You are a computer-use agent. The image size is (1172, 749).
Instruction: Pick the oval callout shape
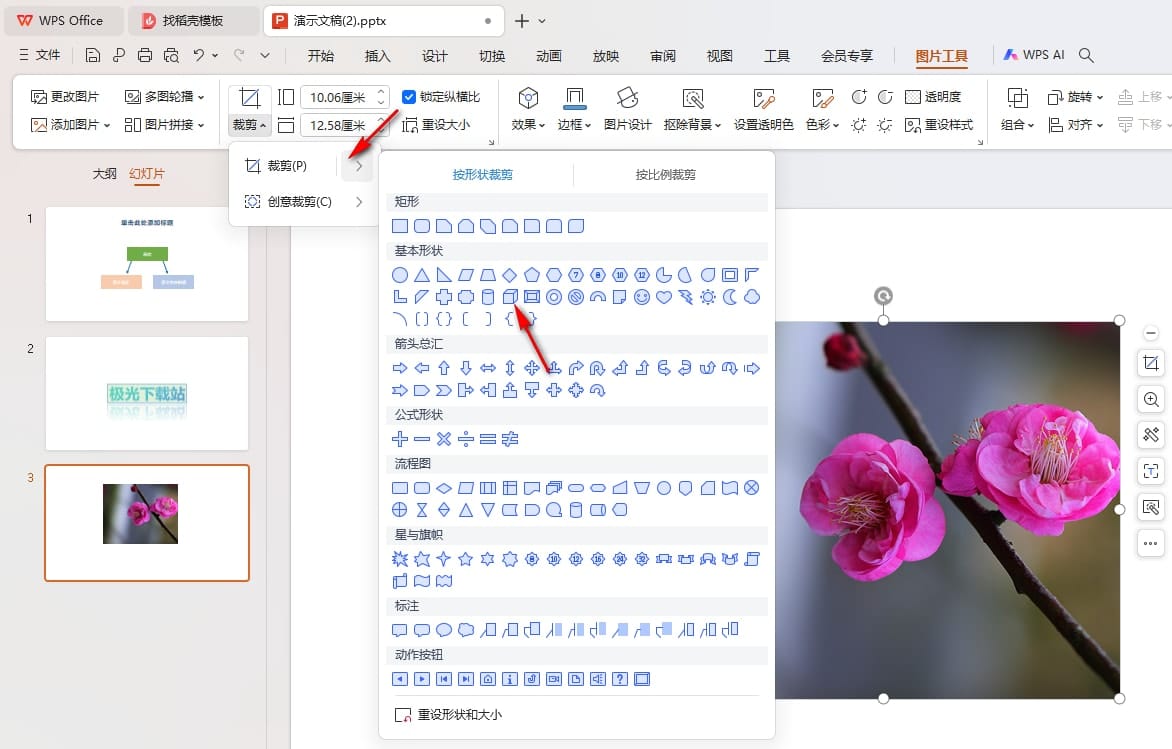click(444, 630)
